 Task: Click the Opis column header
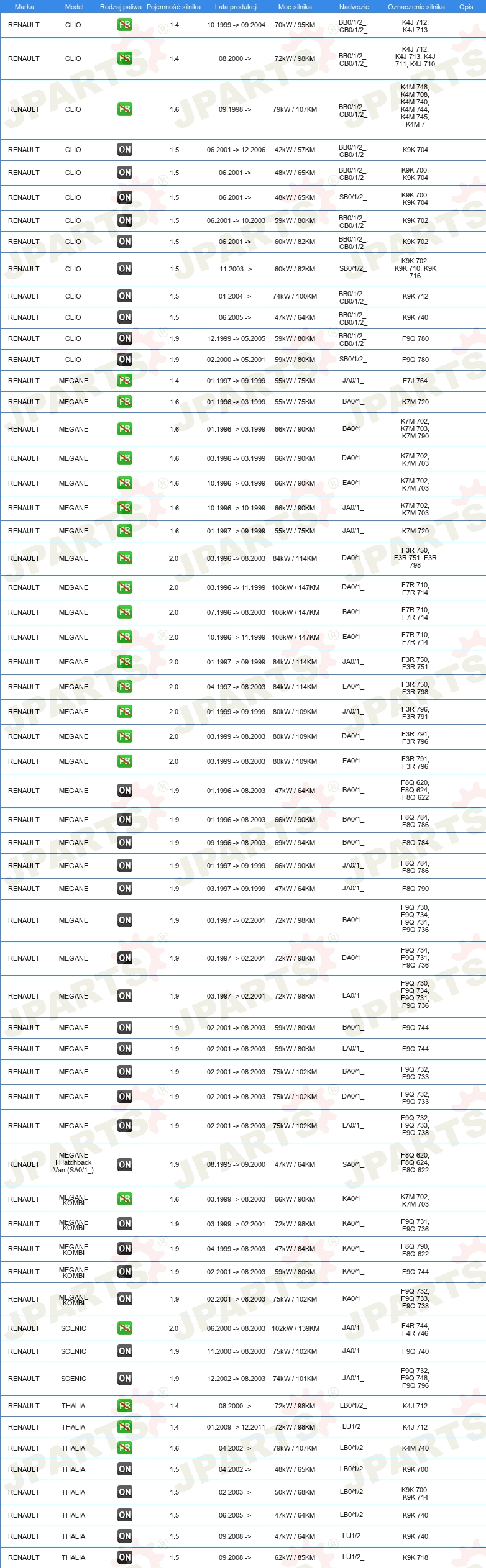466,7
